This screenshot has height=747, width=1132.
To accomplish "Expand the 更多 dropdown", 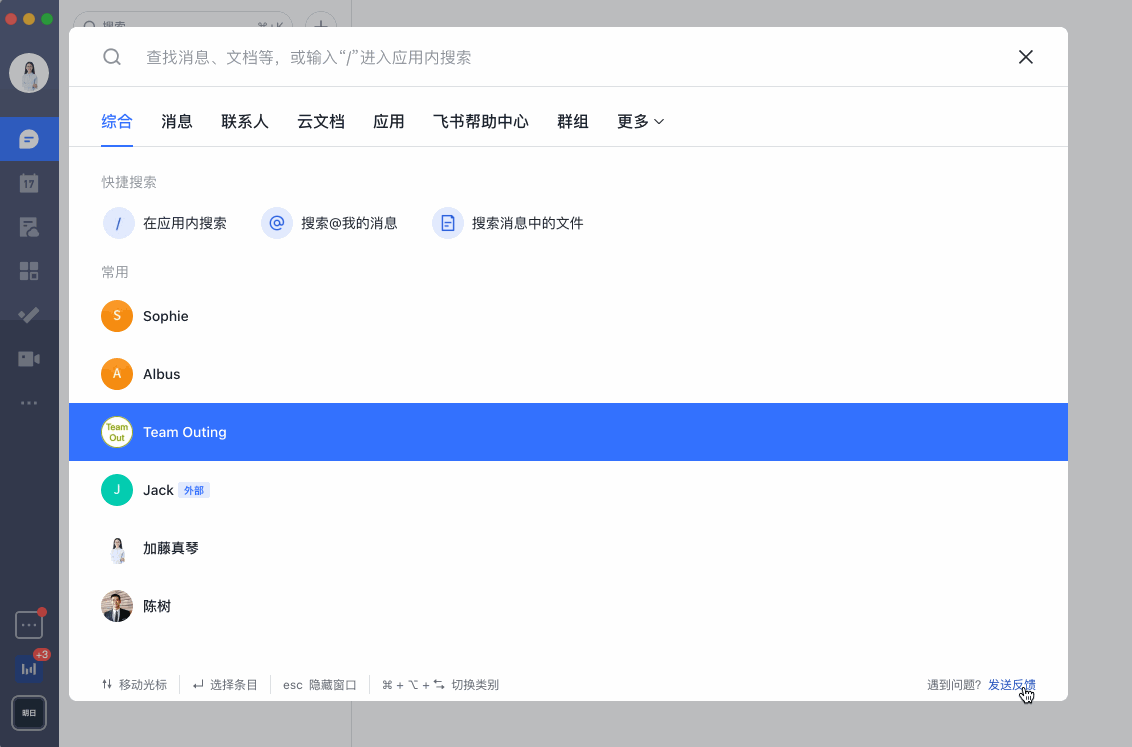I will point(640,121).
